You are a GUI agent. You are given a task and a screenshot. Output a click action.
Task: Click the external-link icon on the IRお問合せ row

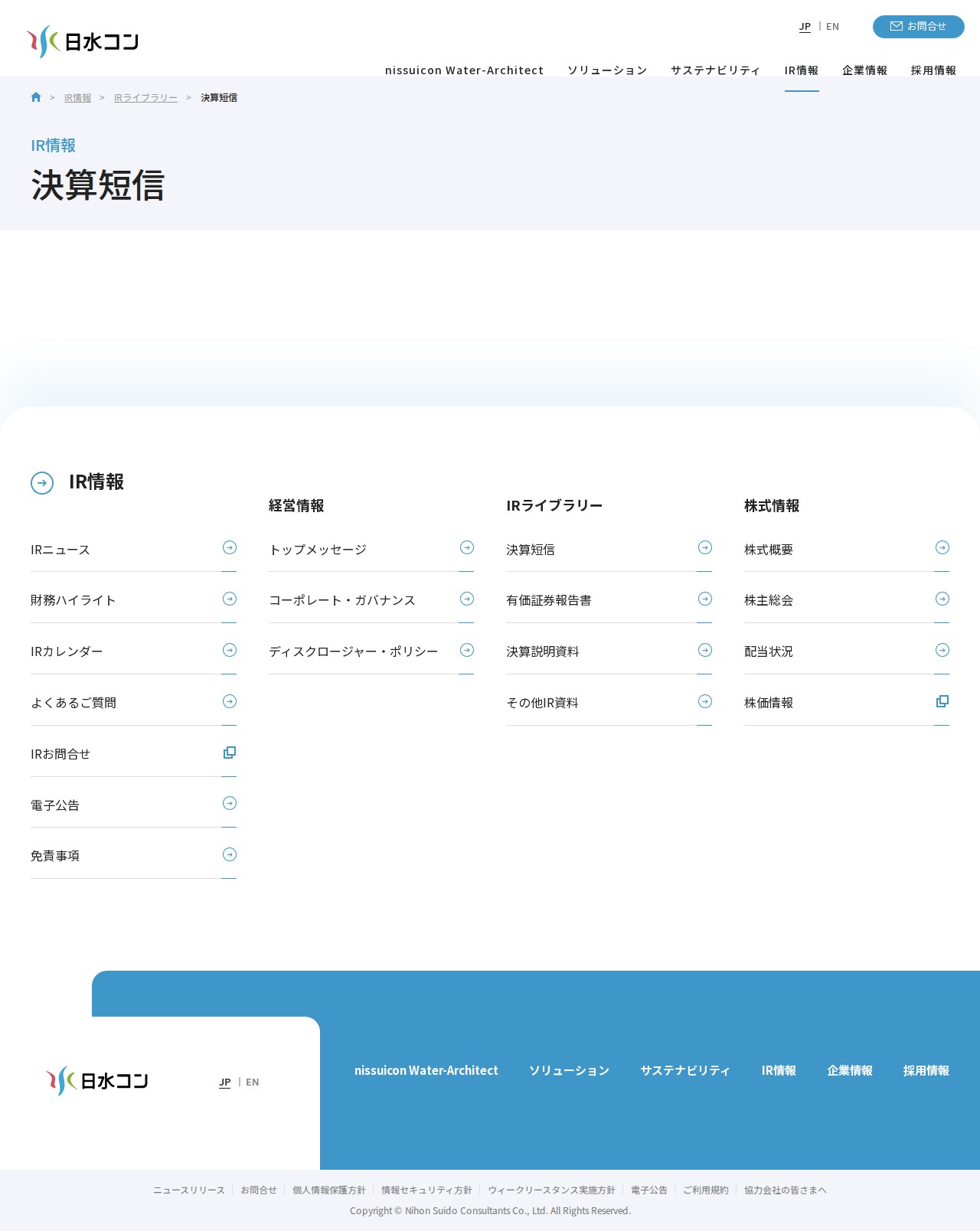click(230, 753)
